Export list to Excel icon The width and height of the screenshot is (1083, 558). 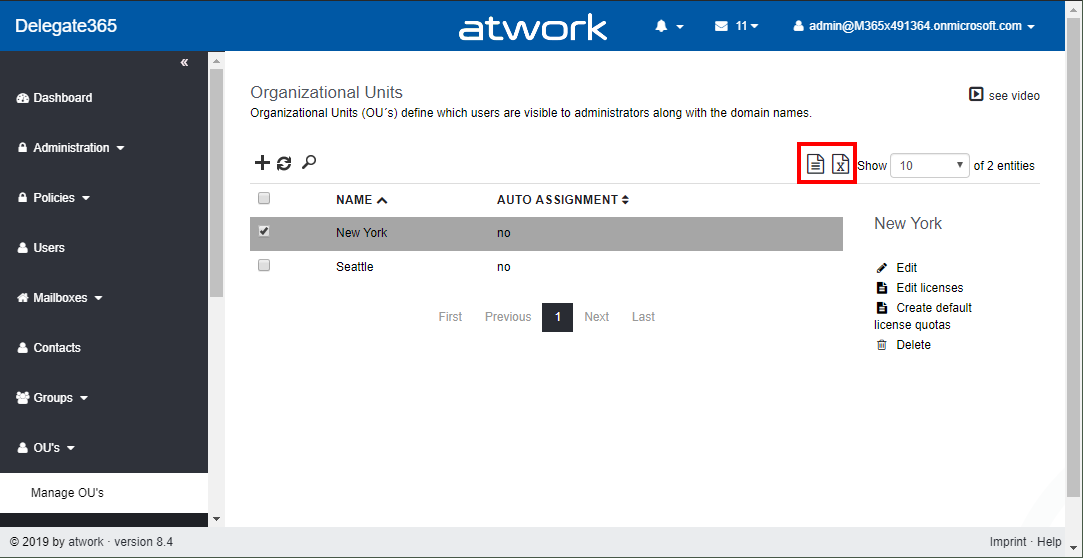pyautogui.click(x=840, y=164)
